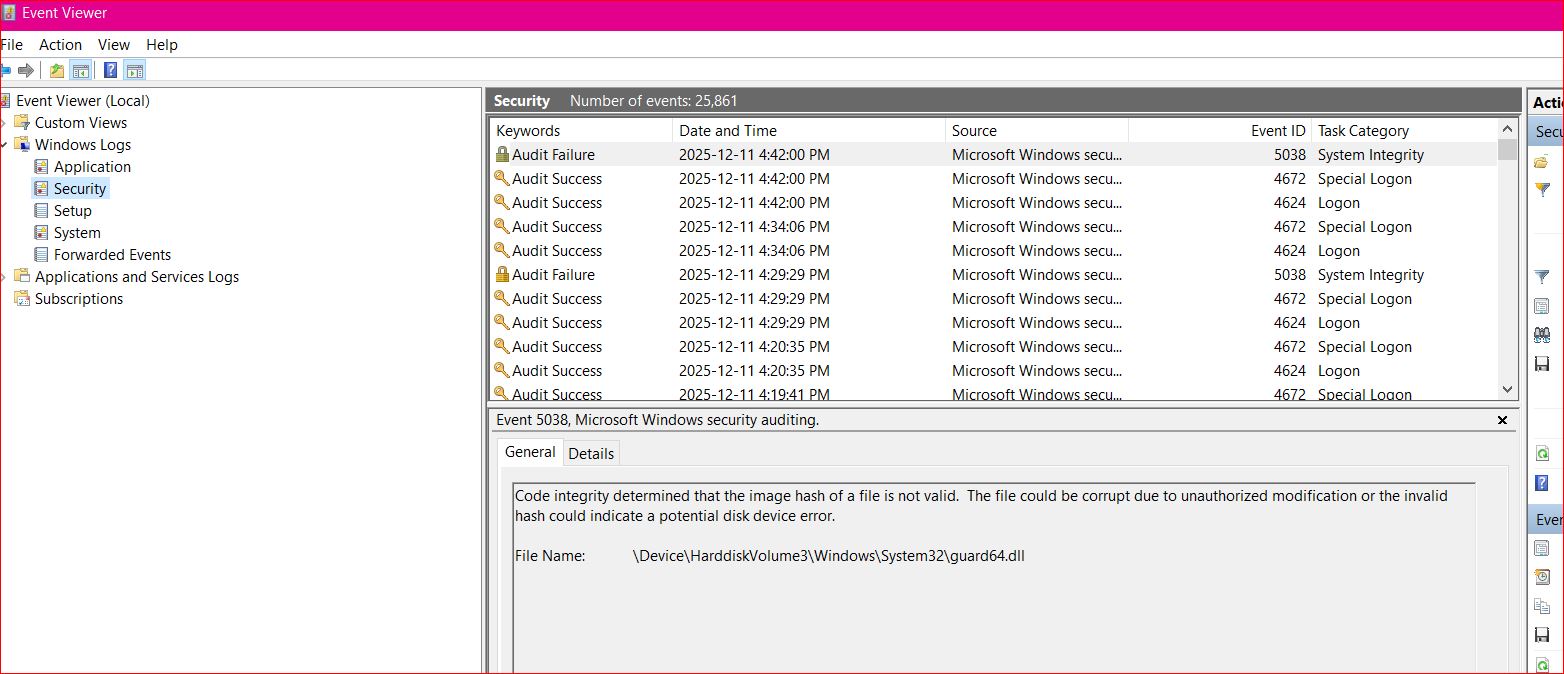Screen dimensions: 1564x674
Task: Close the event preview pane
Action: click(1502, 421)
